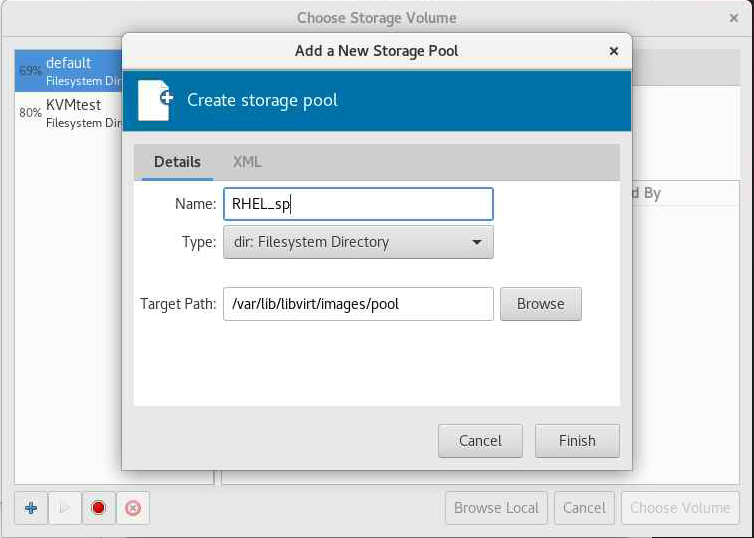Click the Name field containing RHEL_sp
This screenshot has width=754, height=538.
[x=358, y=204]
